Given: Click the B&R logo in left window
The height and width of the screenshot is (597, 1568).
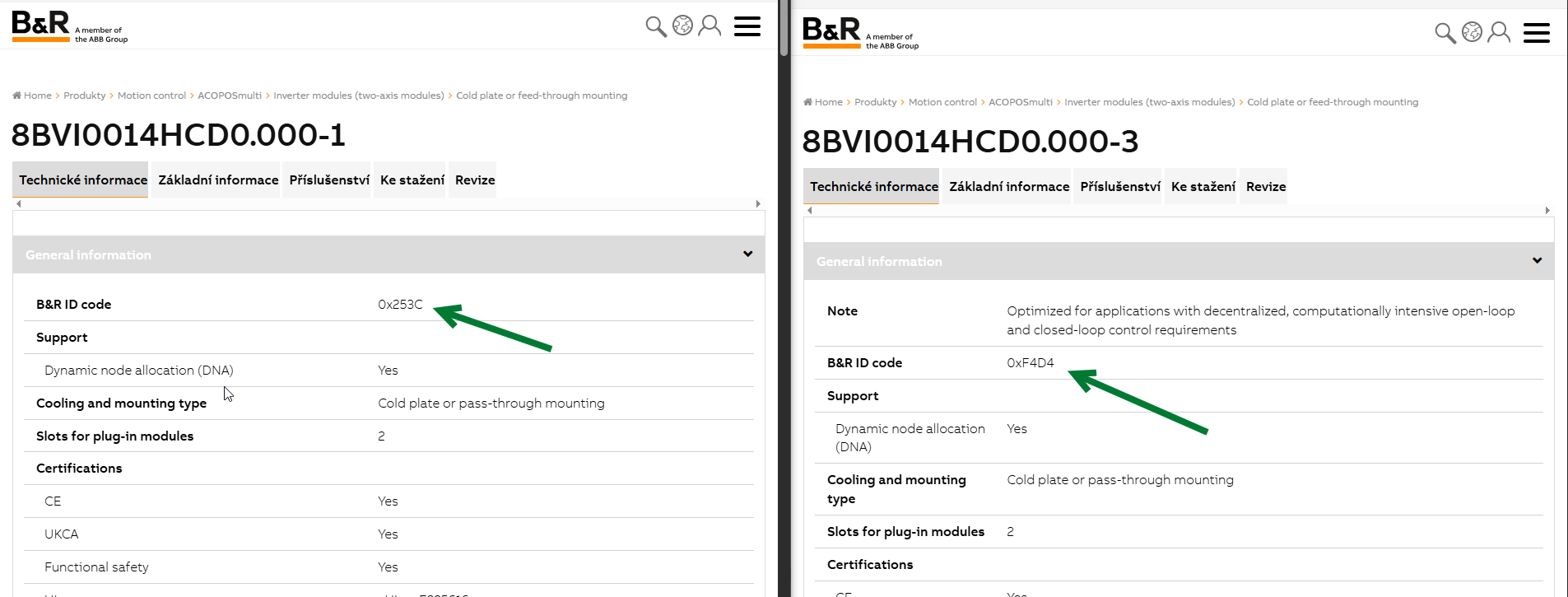Looking at the screenshot, I should (x=70, y=26).
